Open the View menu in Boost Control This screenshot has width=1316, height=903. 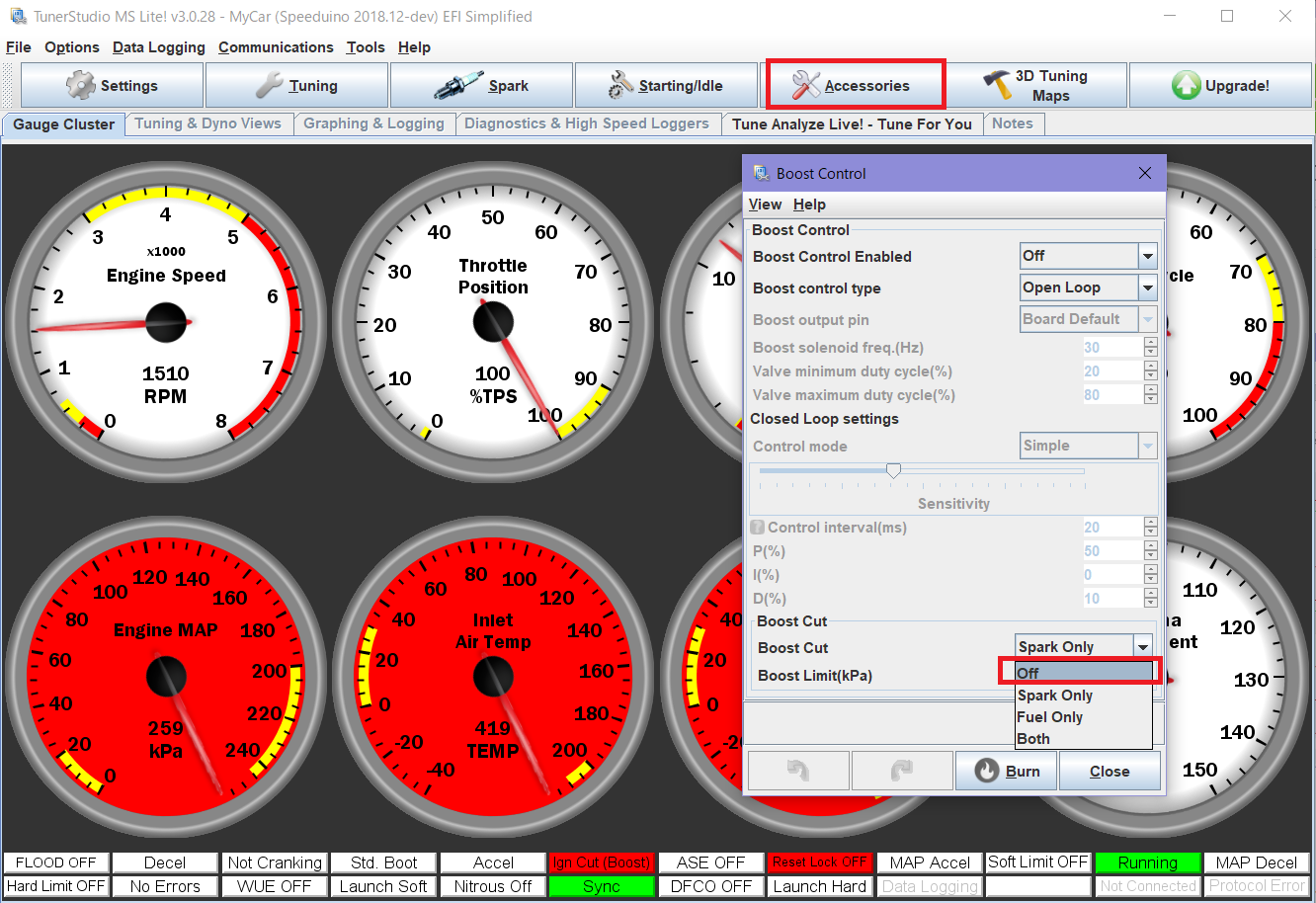(x=765, y=205)
